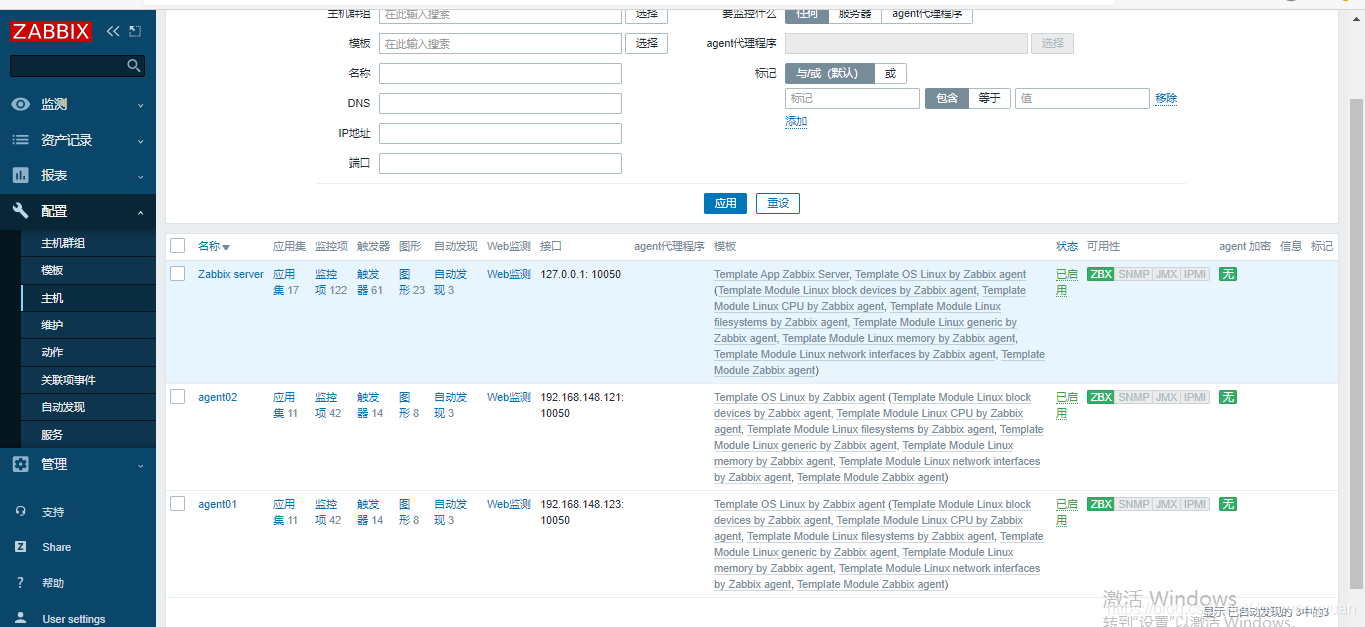This screenshot has height=627, width=1365.
Task: Open 模板 in configuration submenu
Action: [52, 270]
